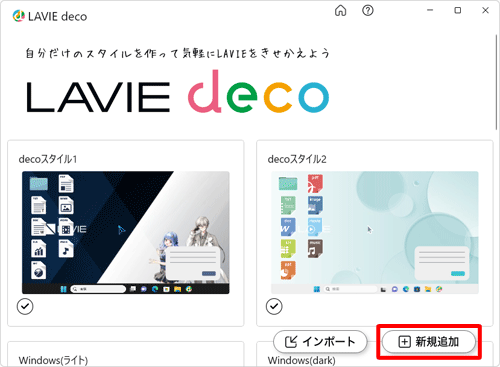
Task: Select the decoスタイル1 checkmark
Action: click(25, 306)
